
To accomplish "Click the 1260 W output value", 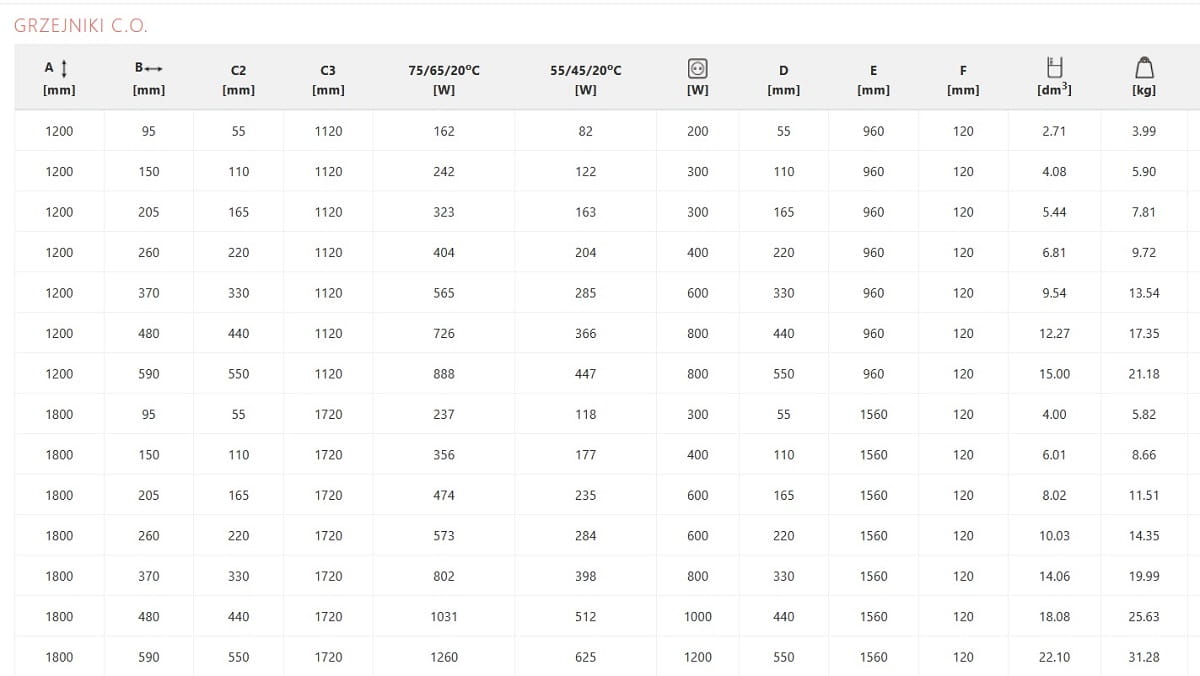I will click(444, 657).
